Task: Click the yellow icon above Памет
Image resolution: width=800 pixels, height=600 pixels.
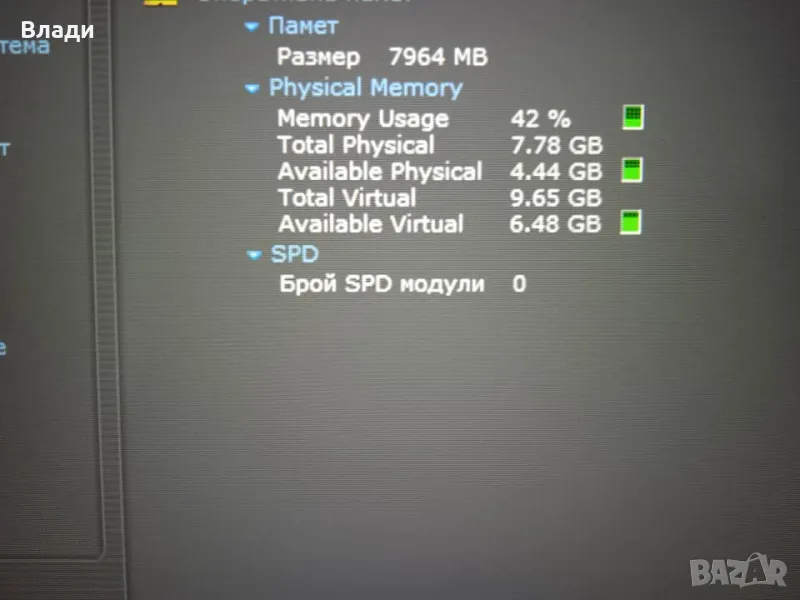Action: tap(161, 2)
